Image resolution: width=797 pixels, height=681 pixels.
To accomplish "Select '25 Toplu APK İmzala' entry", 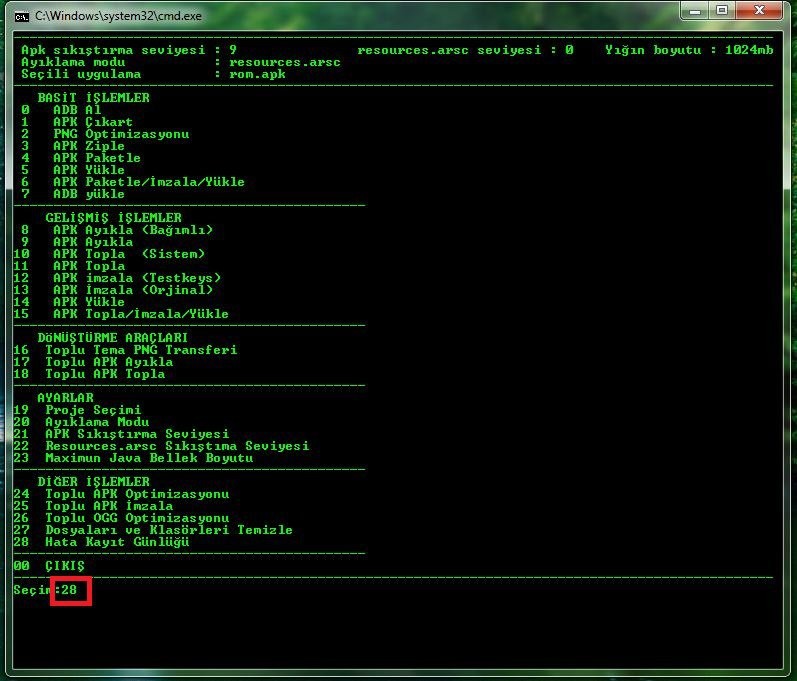I will (93, 506).
